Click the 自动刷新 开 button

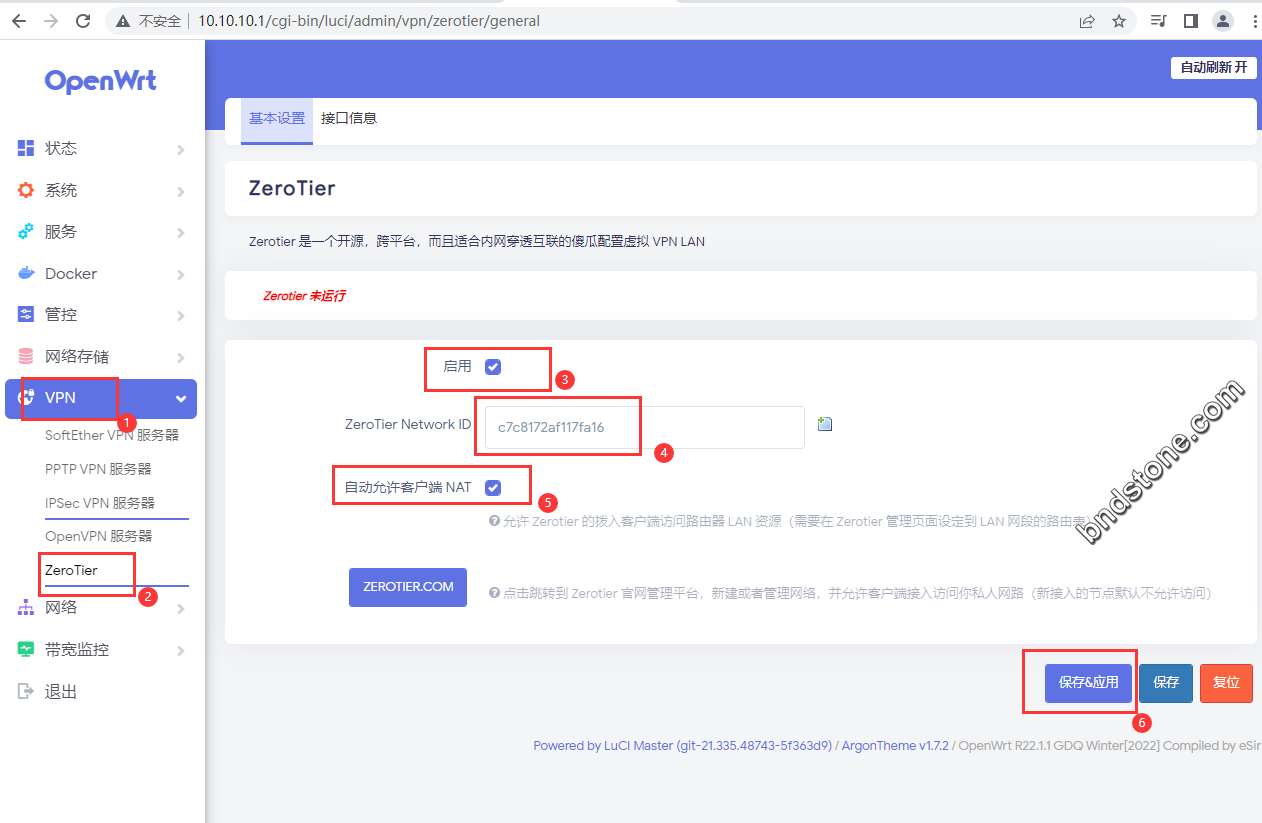[x=1214, y=67]
